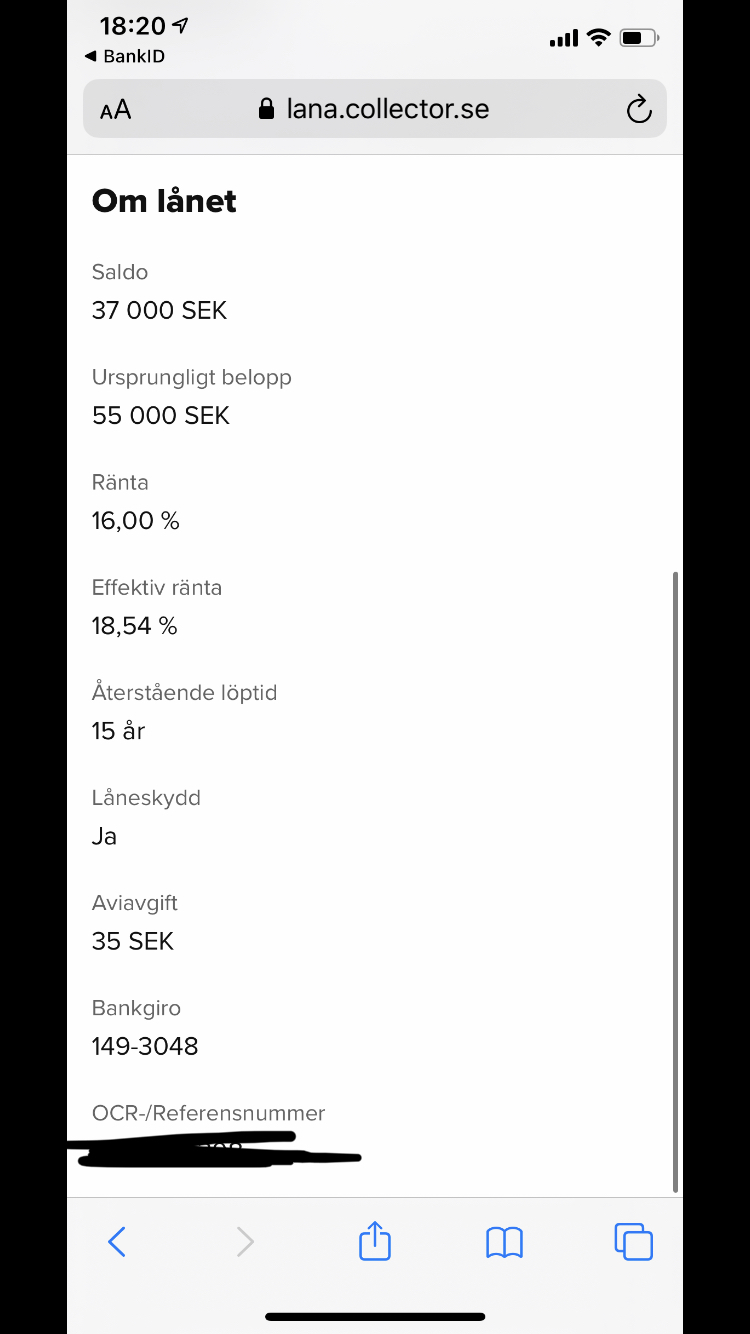Tap the 18:20 clock in status bar
The height and width of the screenshot is (1334, 750).
coord(135,27)
